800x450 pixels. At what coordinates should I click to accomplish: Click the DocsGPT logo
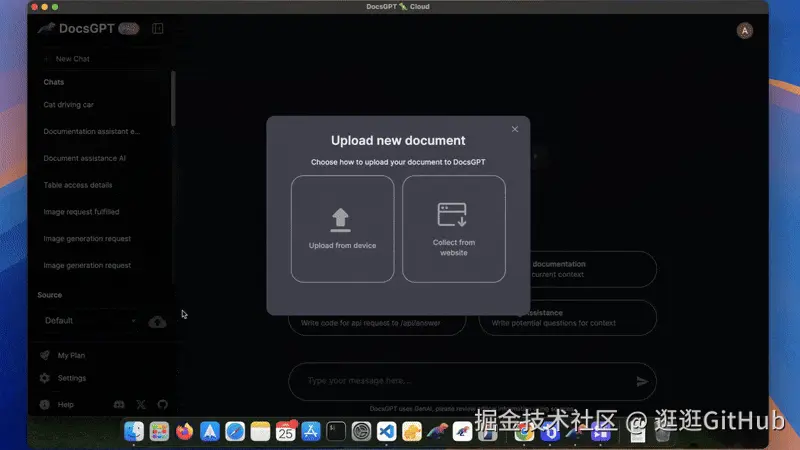77,29
